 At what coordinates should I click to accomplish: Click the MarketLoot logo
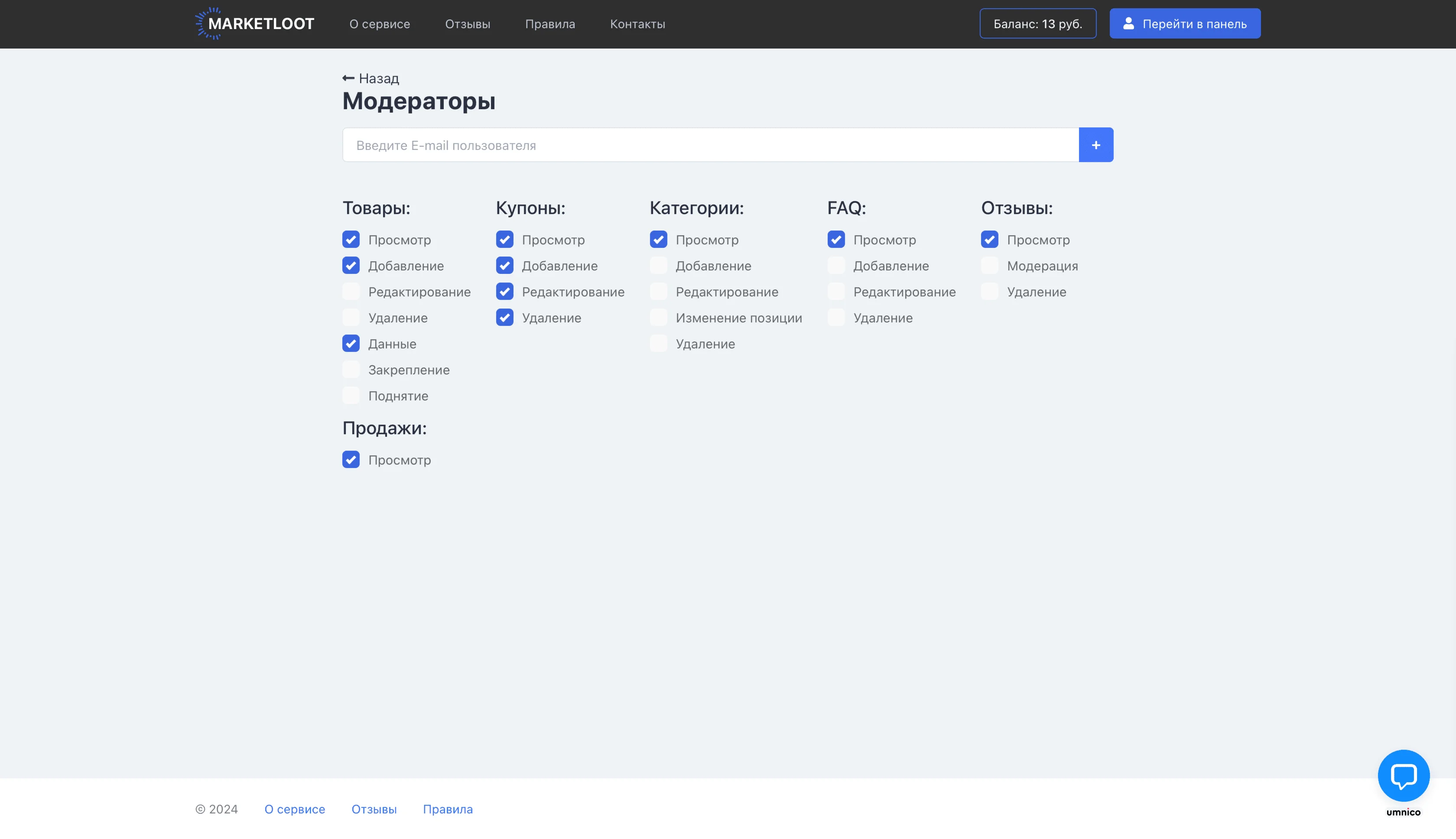254,24
